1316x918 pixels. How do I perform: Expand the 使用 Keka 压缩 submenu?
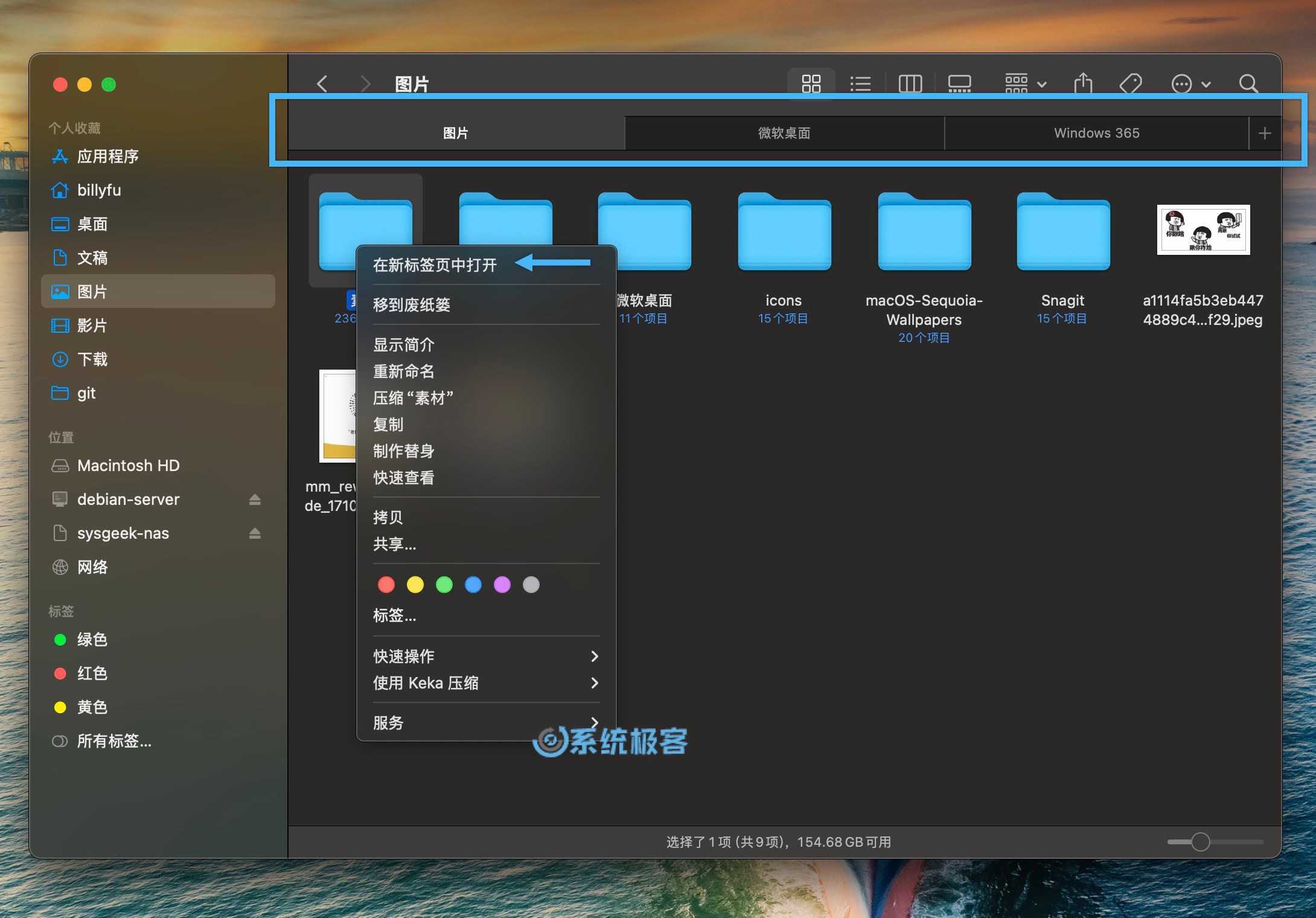point(487,682)
